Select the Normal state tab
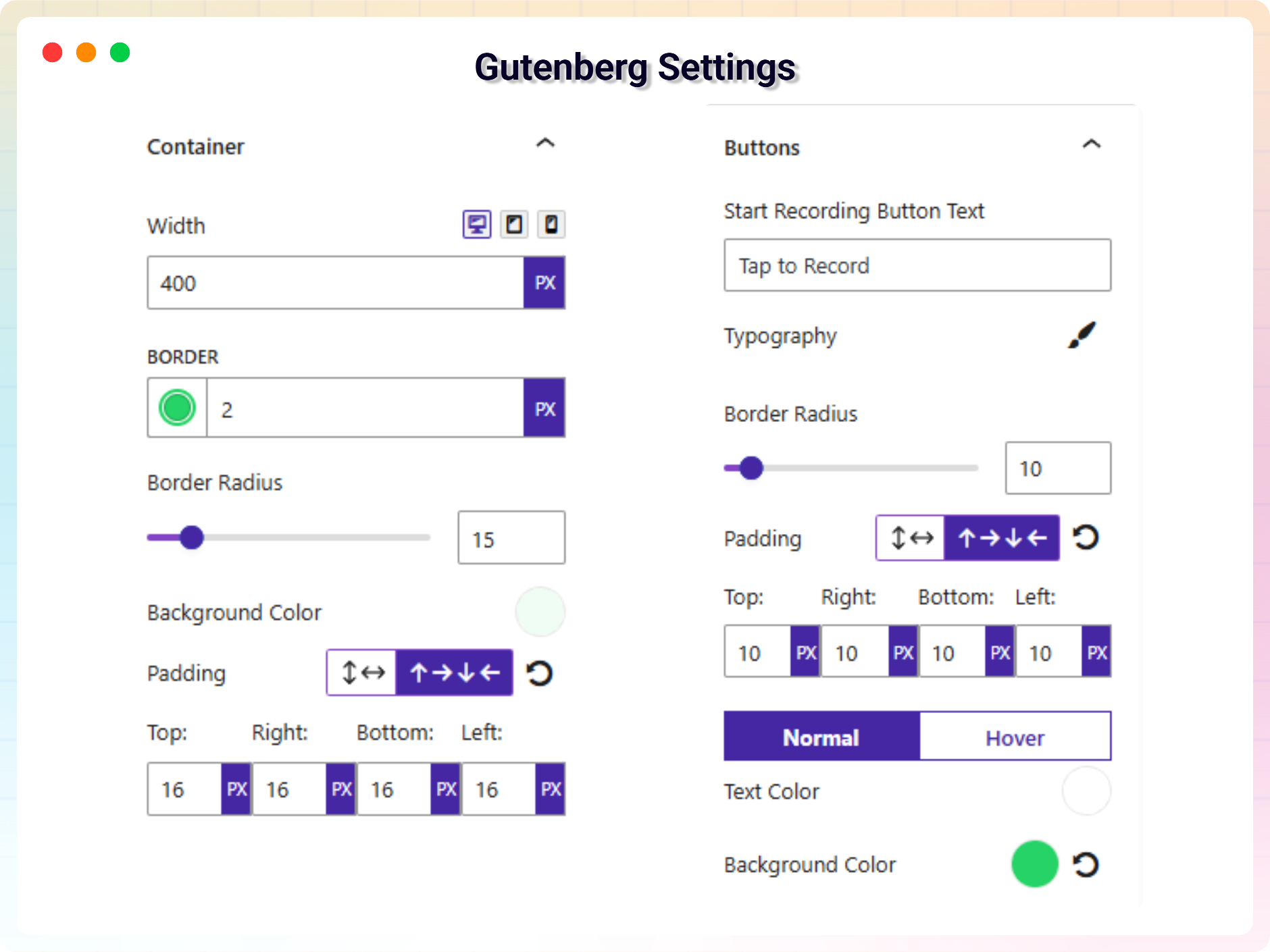The height and width of the screenshot is (952, 1270). [x=821, y=737]
